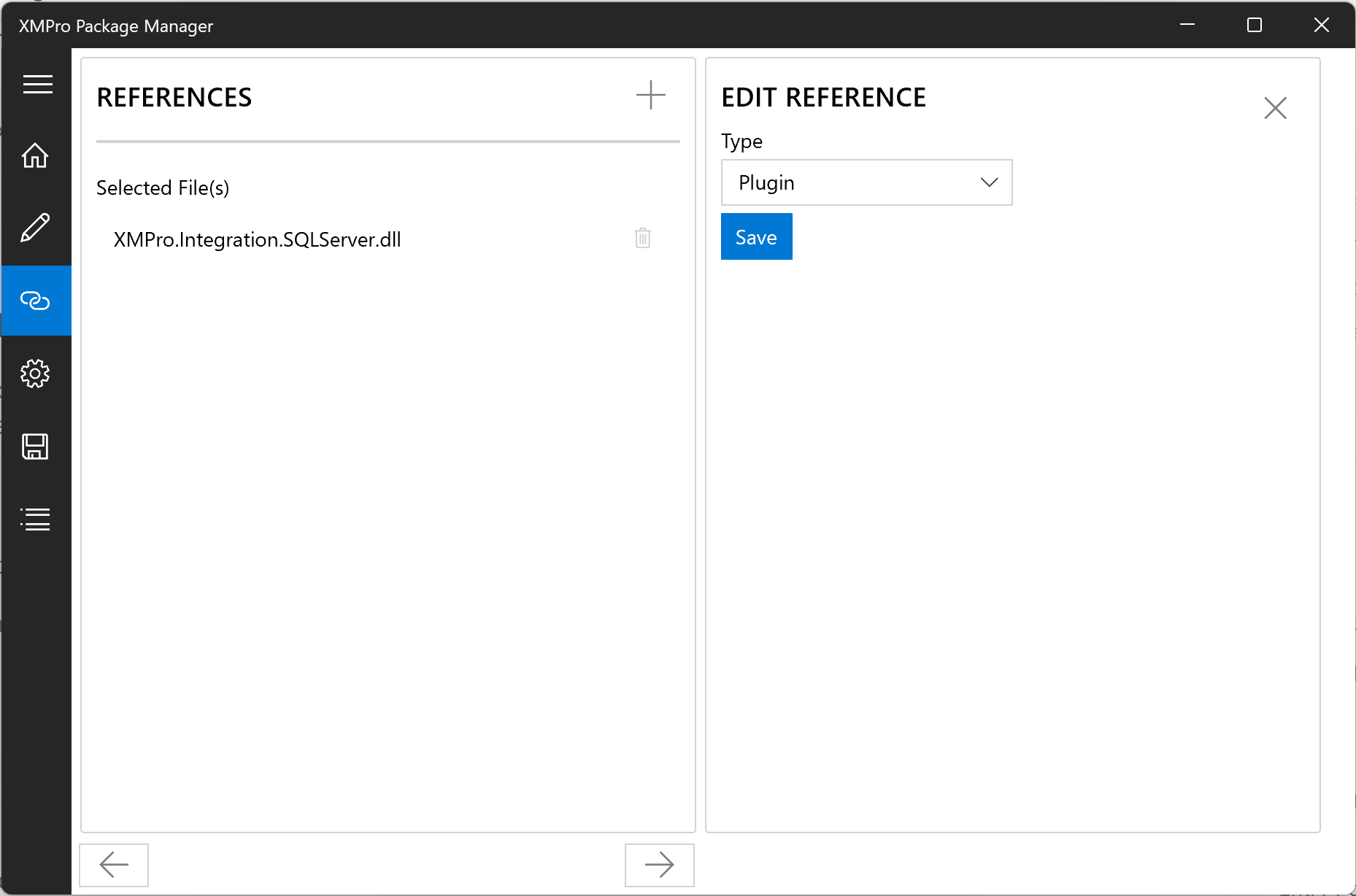Go back with the left arrow button
The width and height of the screenshot is (1356, 896).
[x=114, y=865]
